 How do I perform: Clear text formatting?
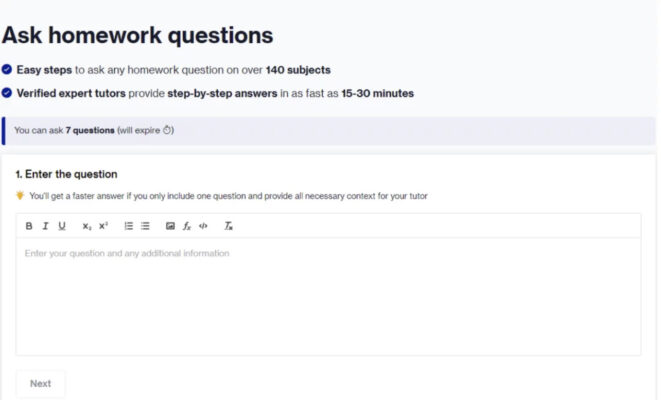[x=228, y=226]
